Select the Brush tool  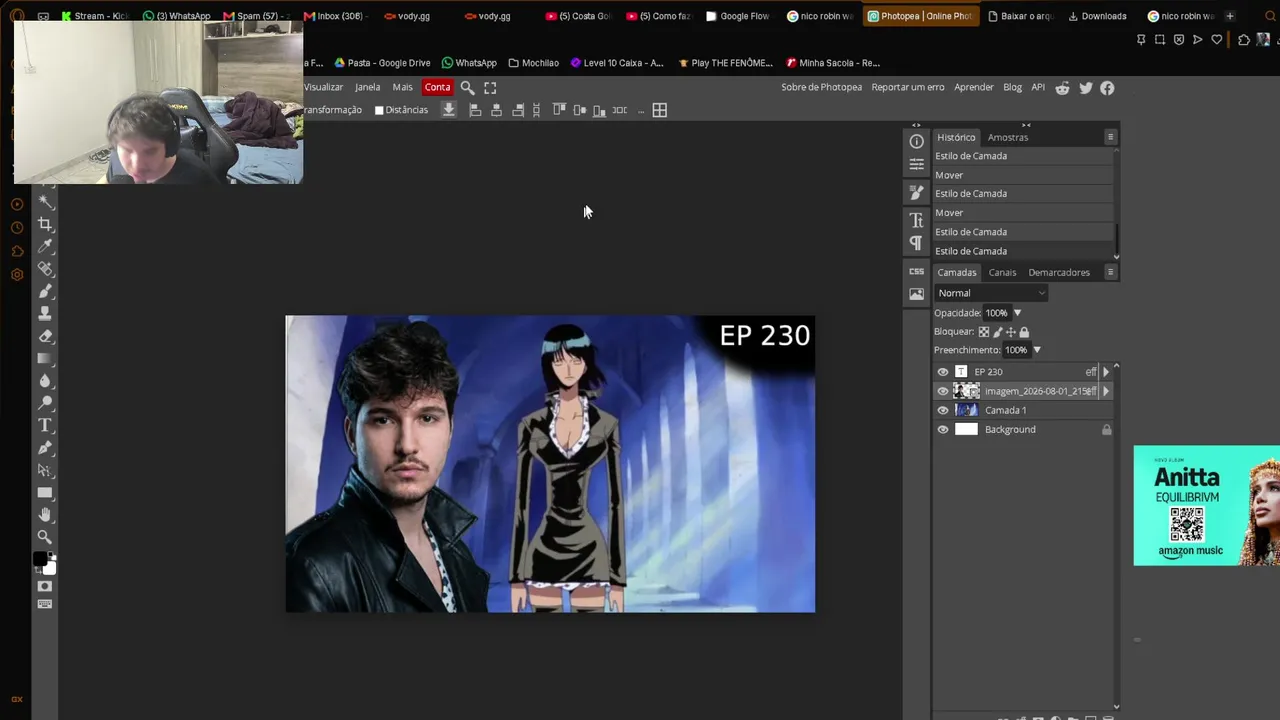click(45, 291)
